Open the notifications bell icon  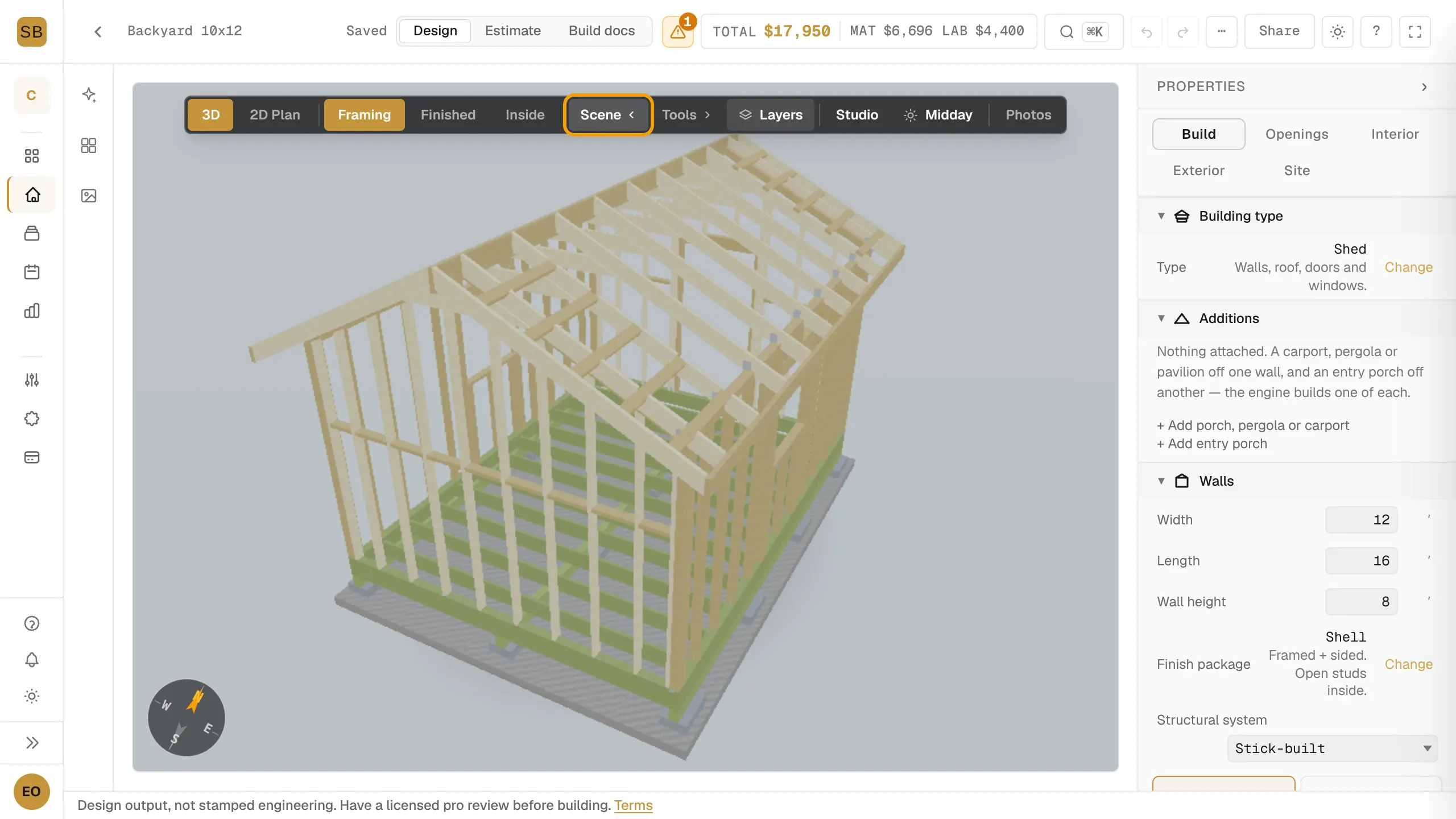tap(32, 660)
